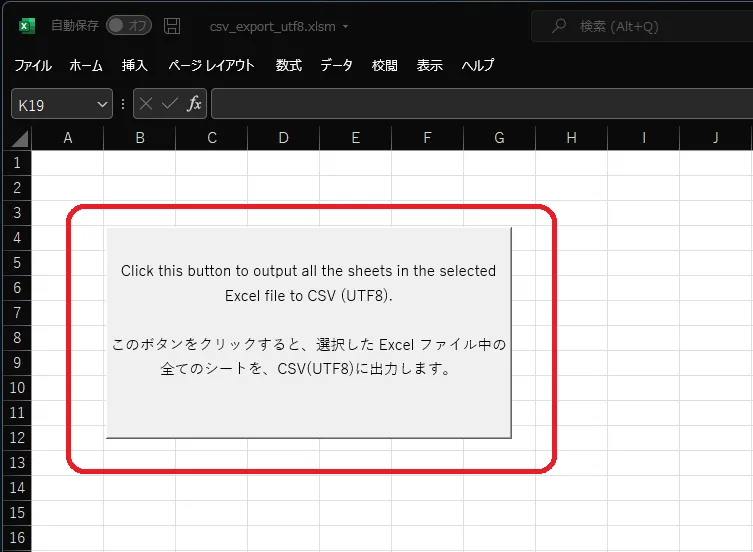Open the 挿入 (Insert) tab

coord(135,66)
